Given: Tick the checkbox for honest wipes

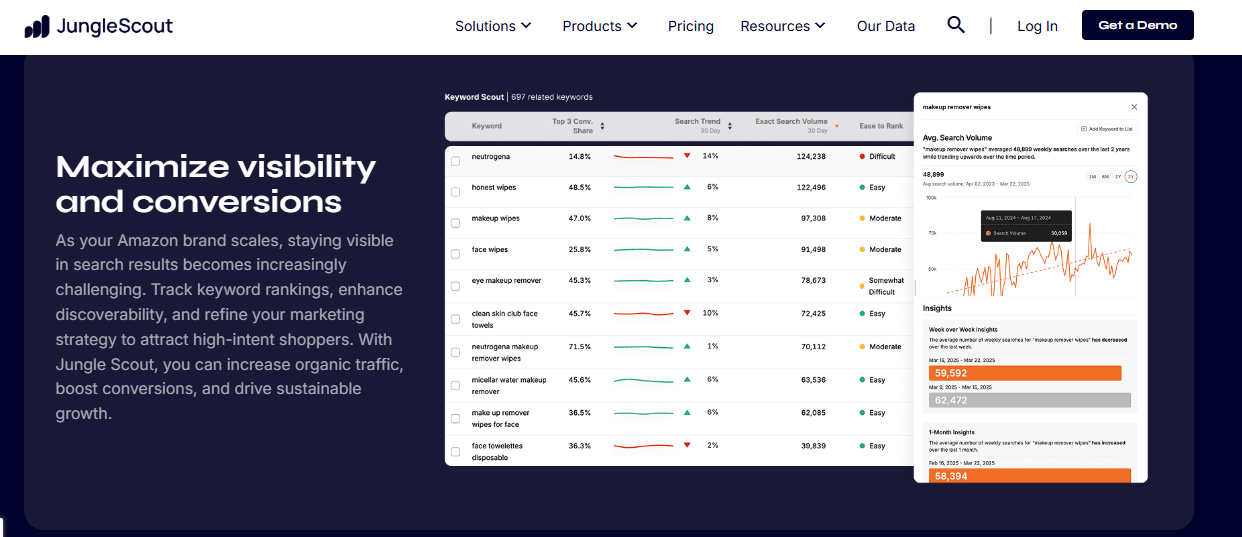Looking at the screenshot, I should coord(456,191).
